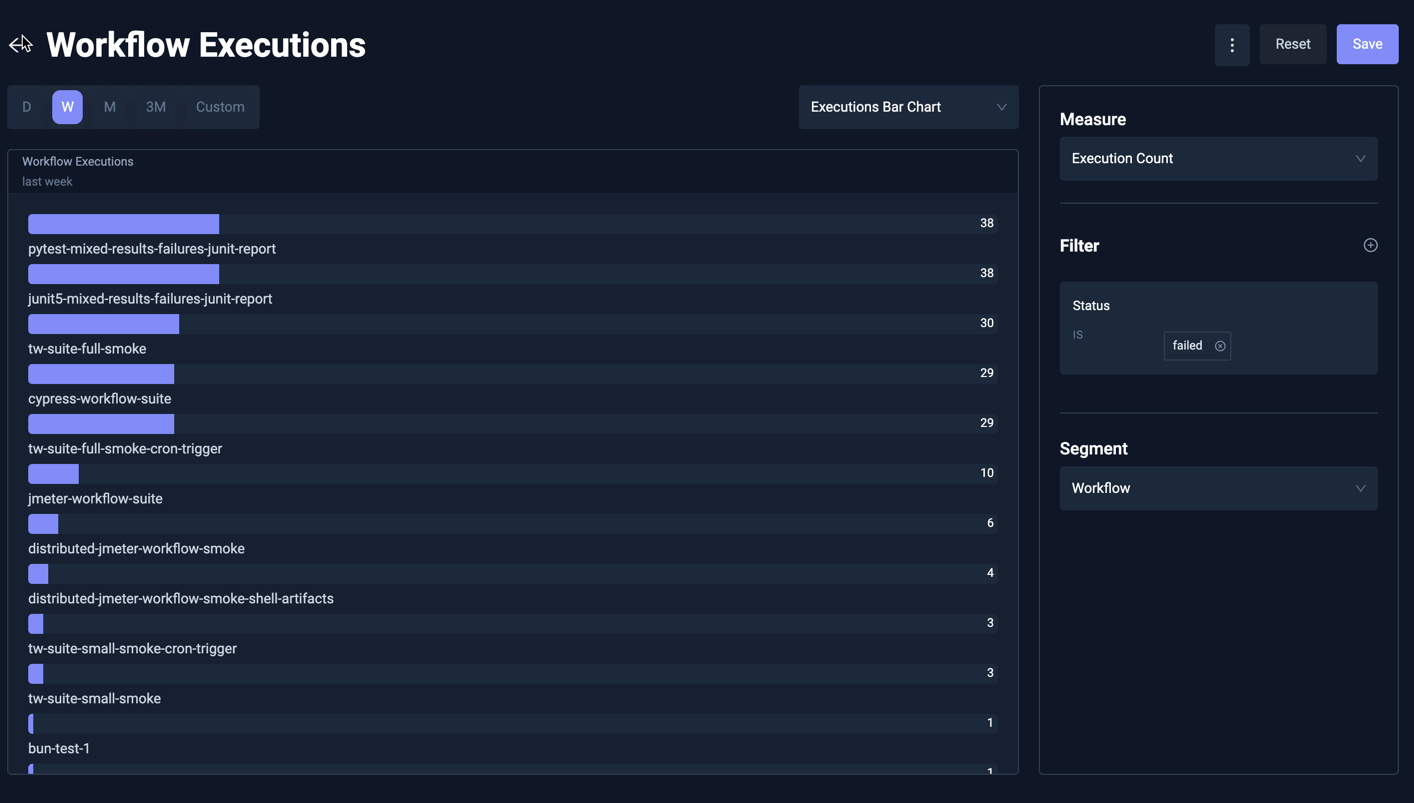Image resolution: width=1414 pixels, height=803 pixels.
Task: Toggle the failed filter chip
Action: pyautogui.click(x=1188, y=345)
